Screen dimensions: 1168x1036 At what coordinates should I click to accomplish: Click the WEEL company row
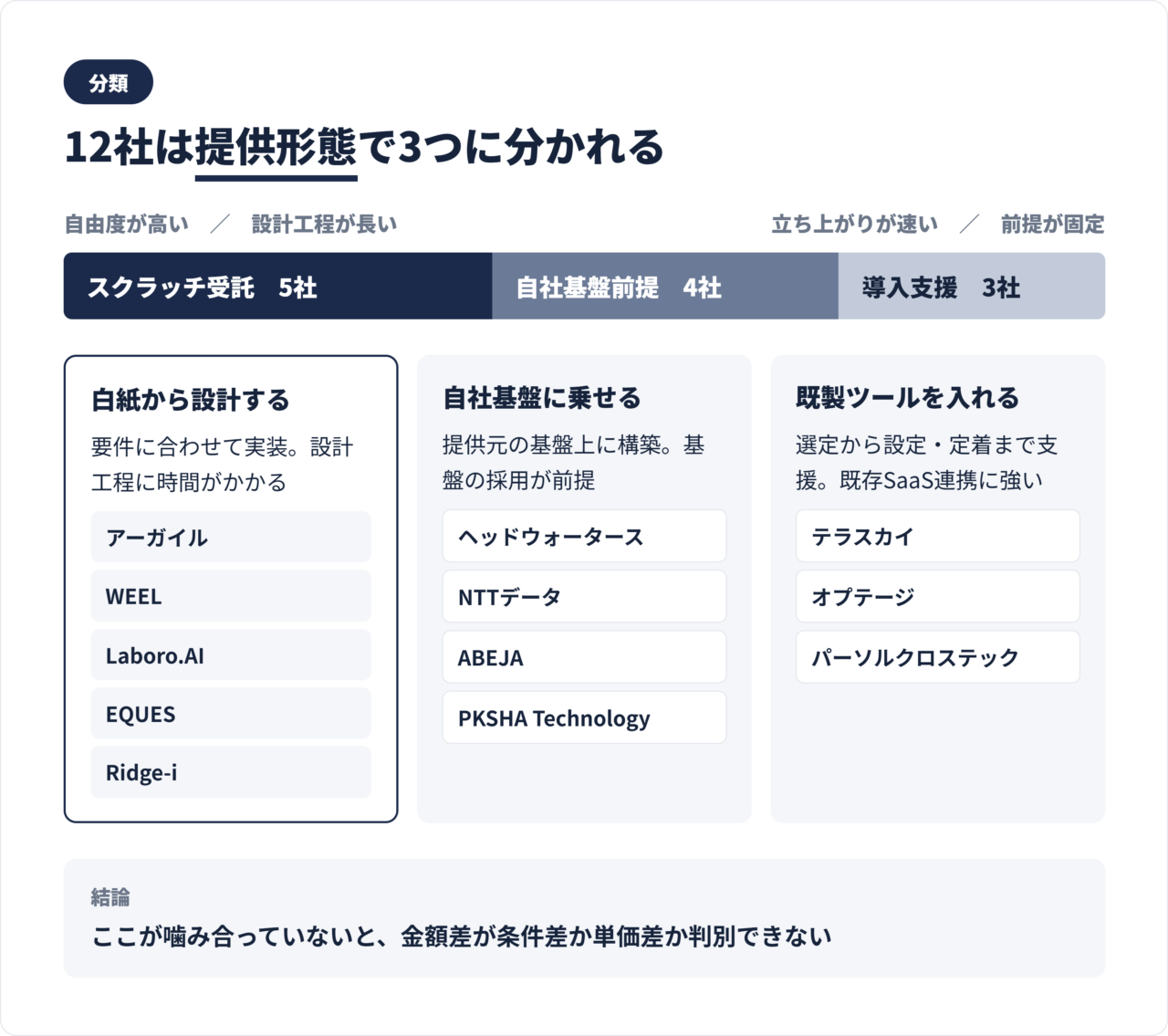[x=231, y=596]
